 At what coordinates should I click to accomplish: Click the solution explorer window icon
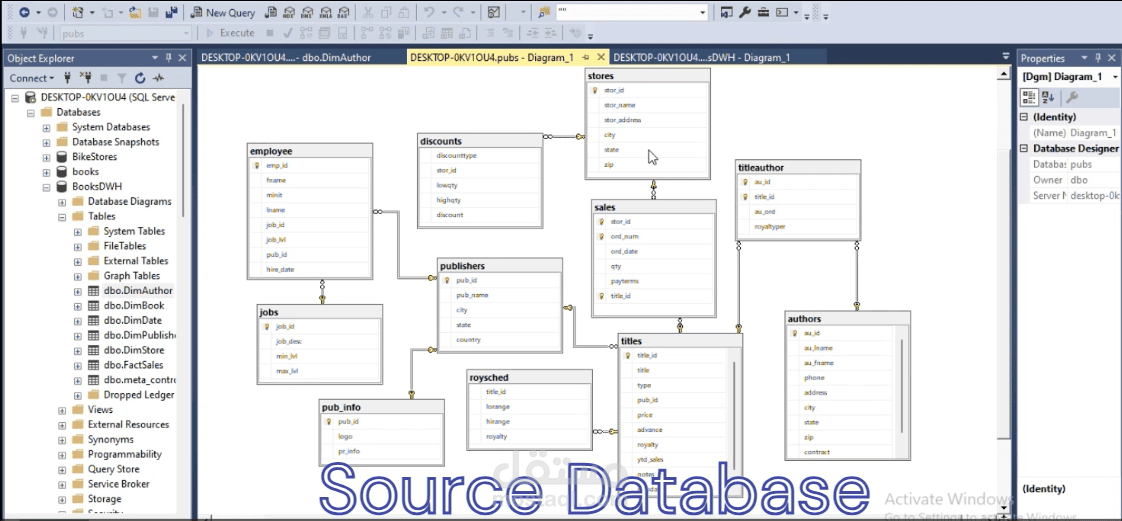726,13
